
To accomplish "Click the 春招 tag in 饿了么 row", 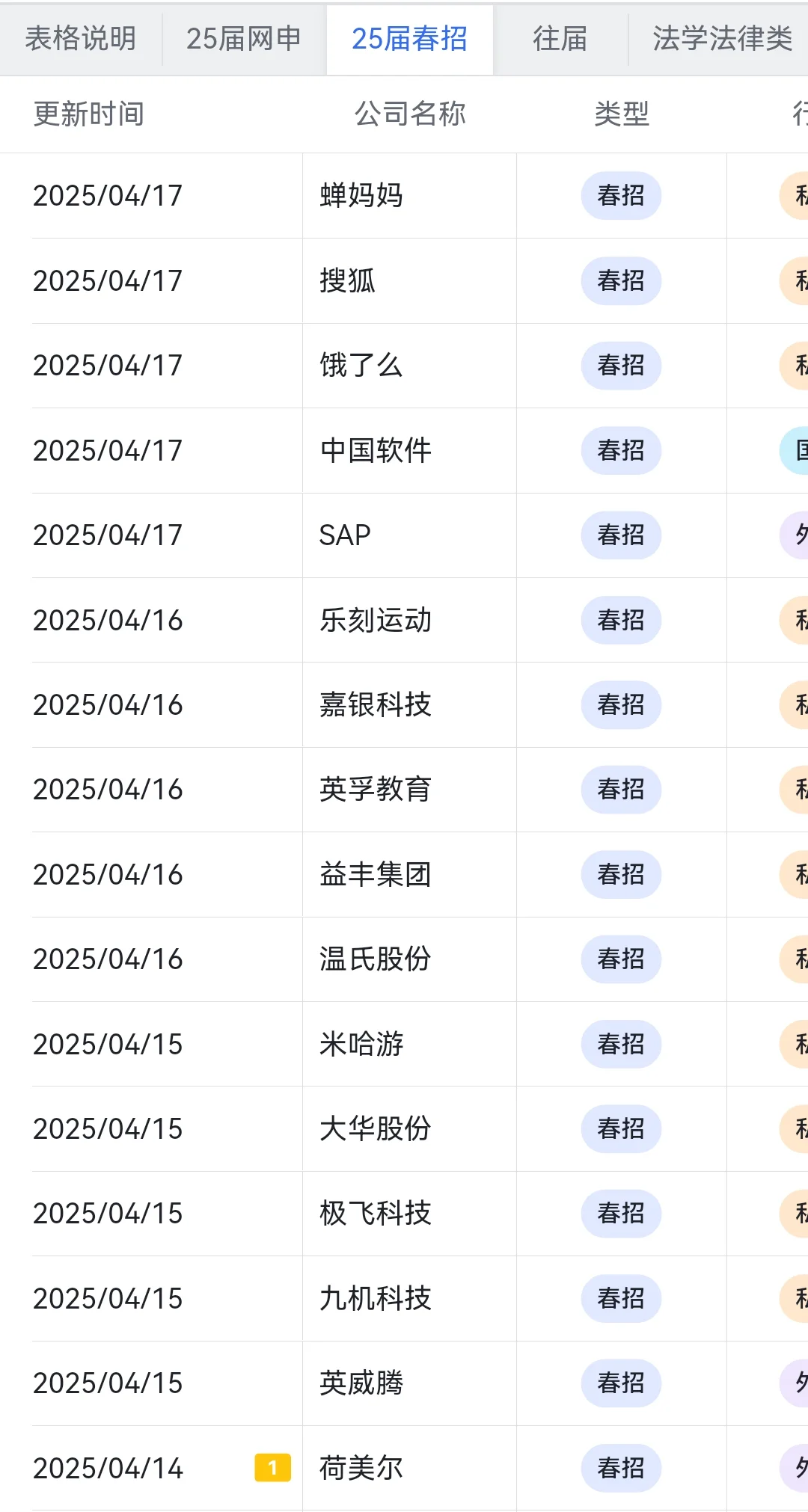I will coord(621,366).
